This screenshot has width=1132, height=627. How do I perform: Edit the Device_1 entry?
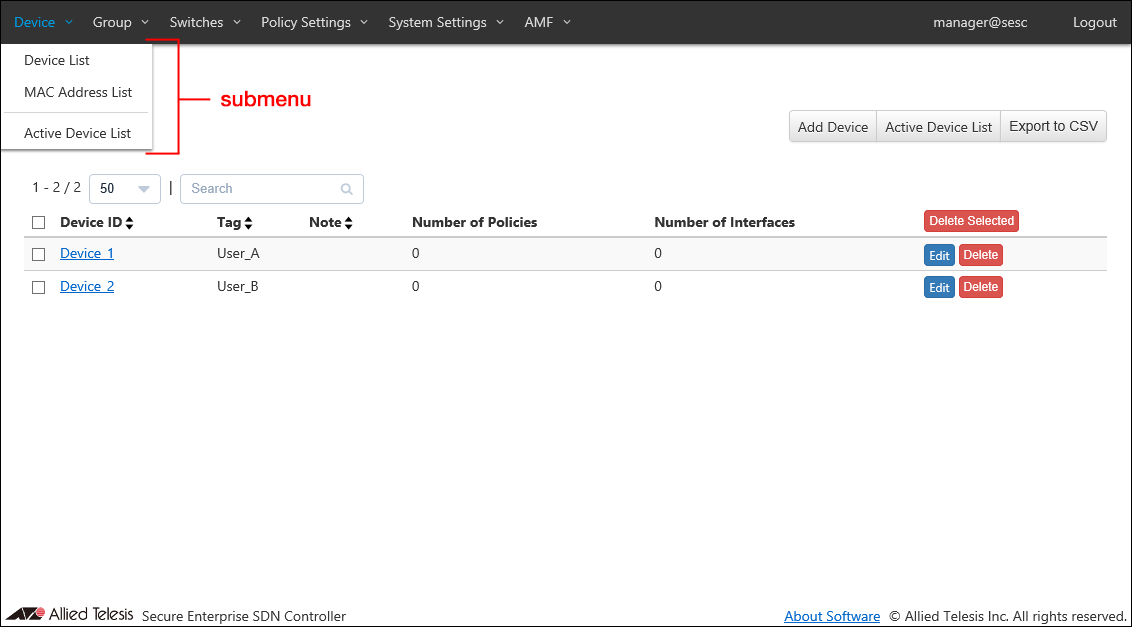[939, 256]
